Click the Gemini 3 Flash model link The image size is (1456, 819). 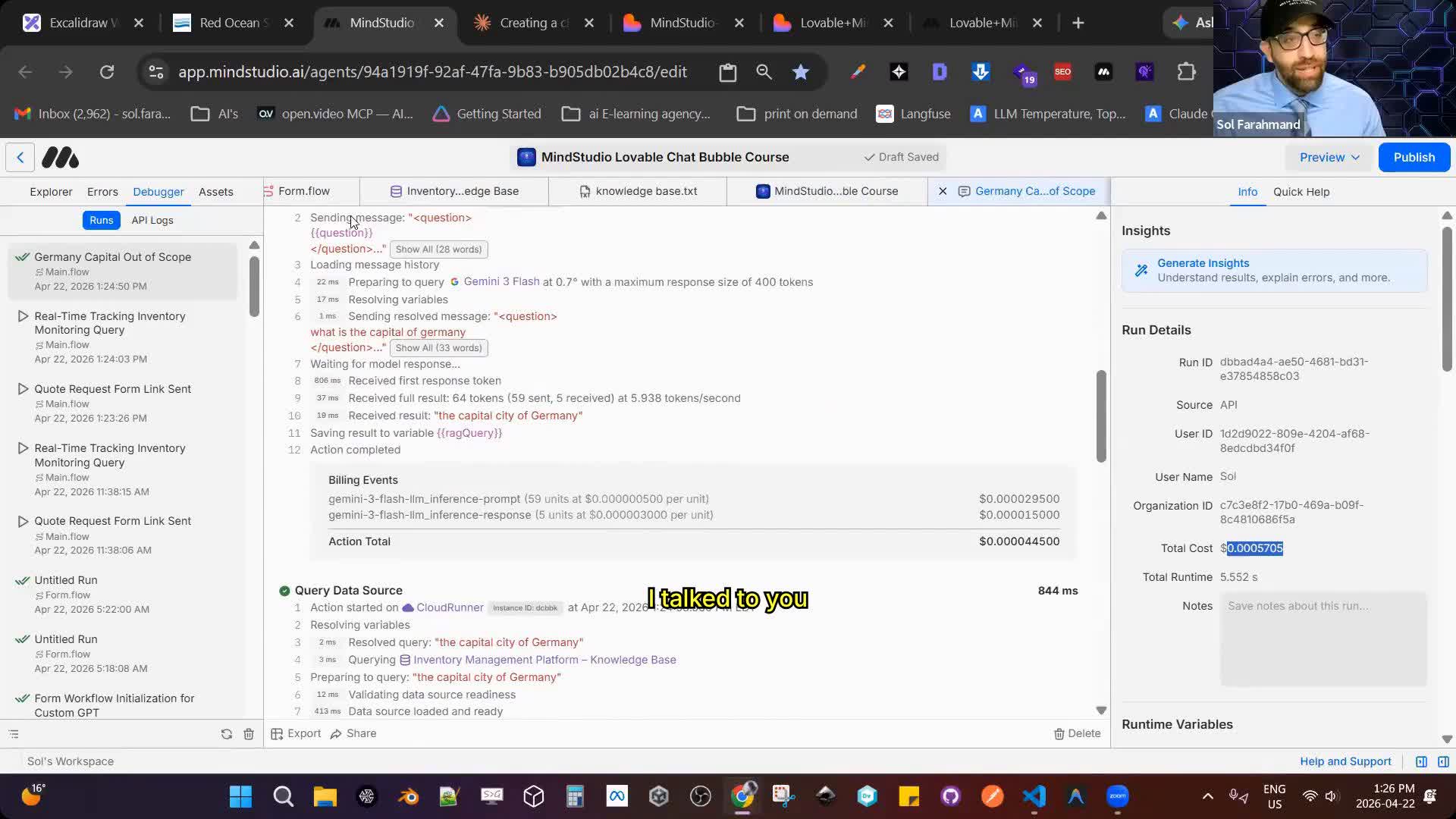pos(501,281)
